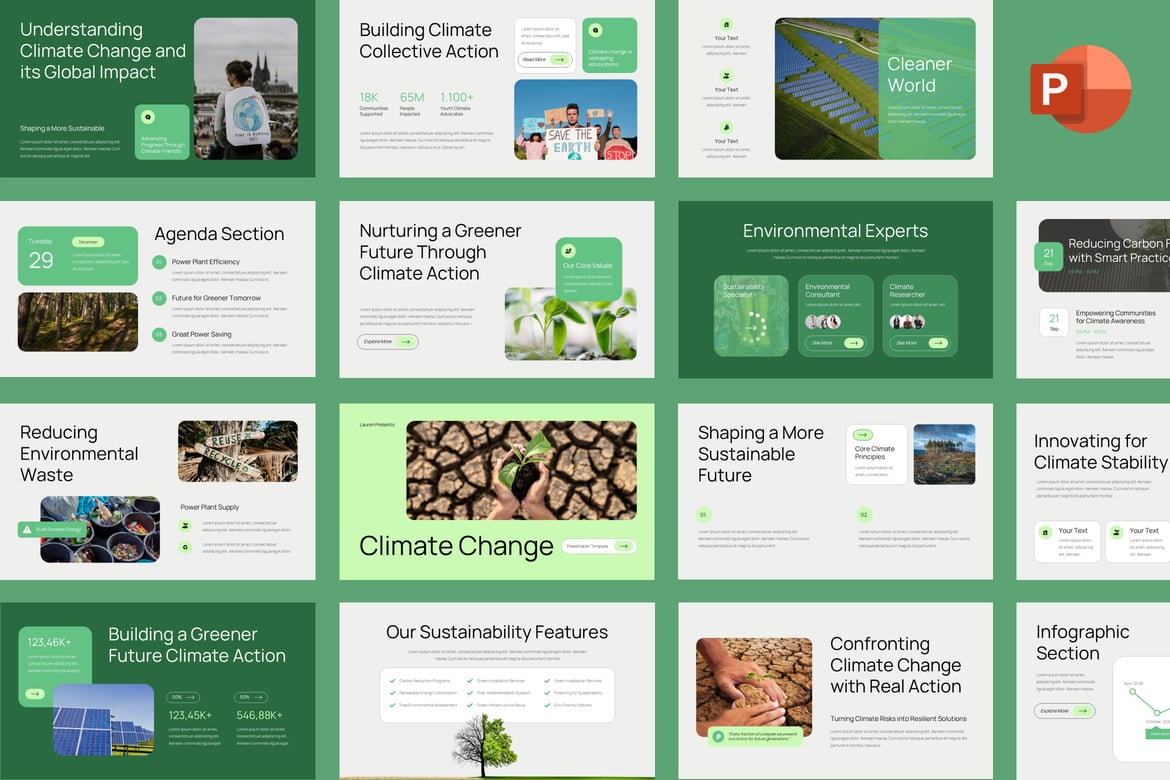Click the arrow button on the 123,46K+ card
Image resolution: width=1170 pixels, height=780 pixels.
(35, 693)
